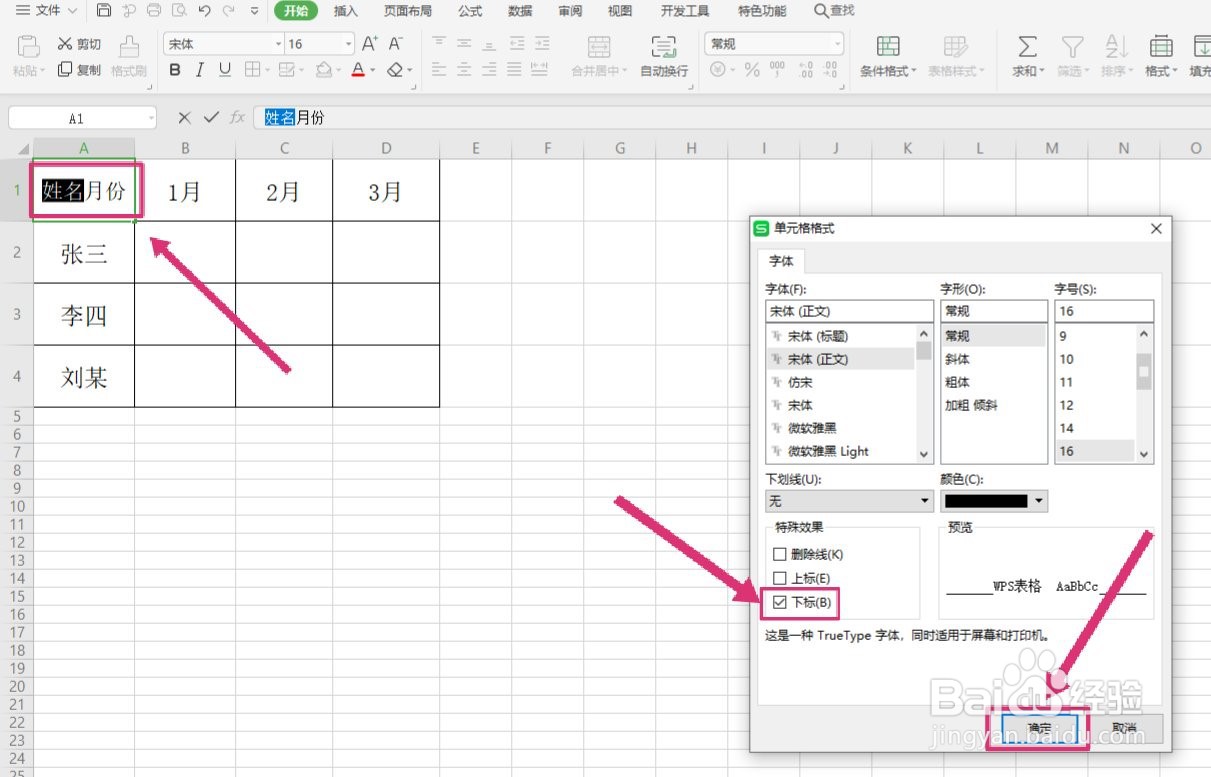Click 确定 to confirm cell format
Image resolution: width=1211 pixels, height=777 pixels.
1038,728
